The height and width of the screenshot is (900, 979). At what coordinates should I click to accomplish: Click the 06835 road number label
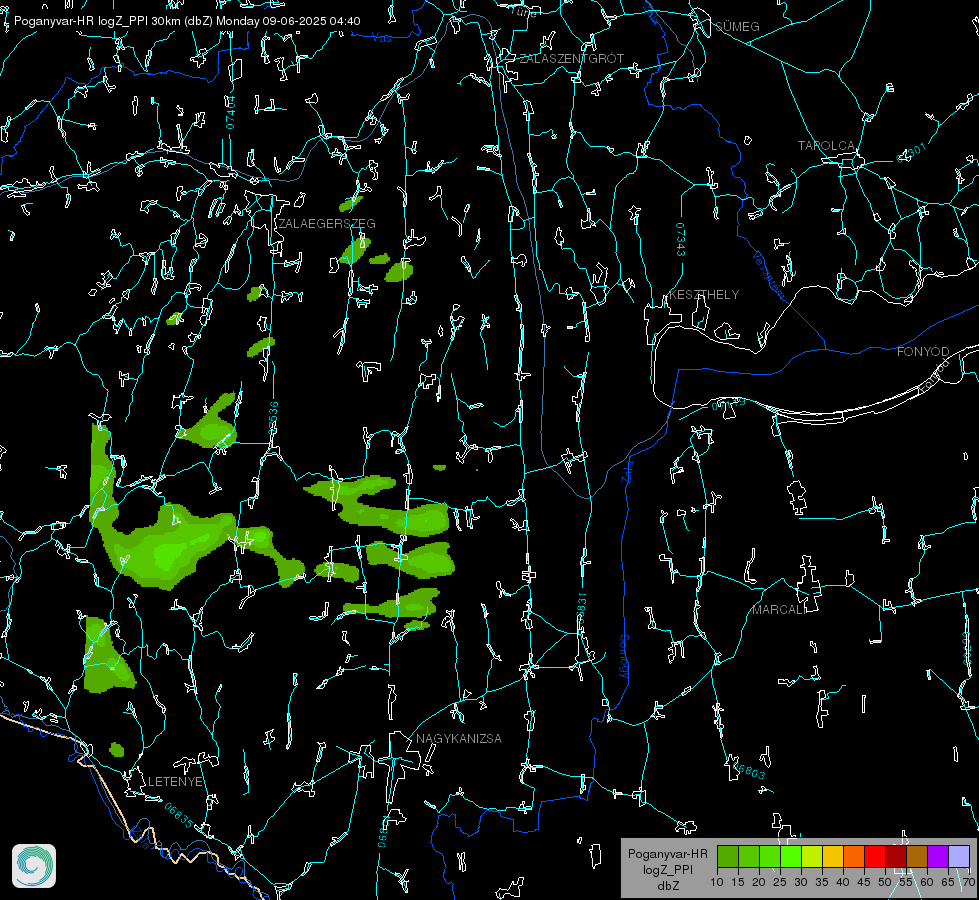click(x=179, y=815)
